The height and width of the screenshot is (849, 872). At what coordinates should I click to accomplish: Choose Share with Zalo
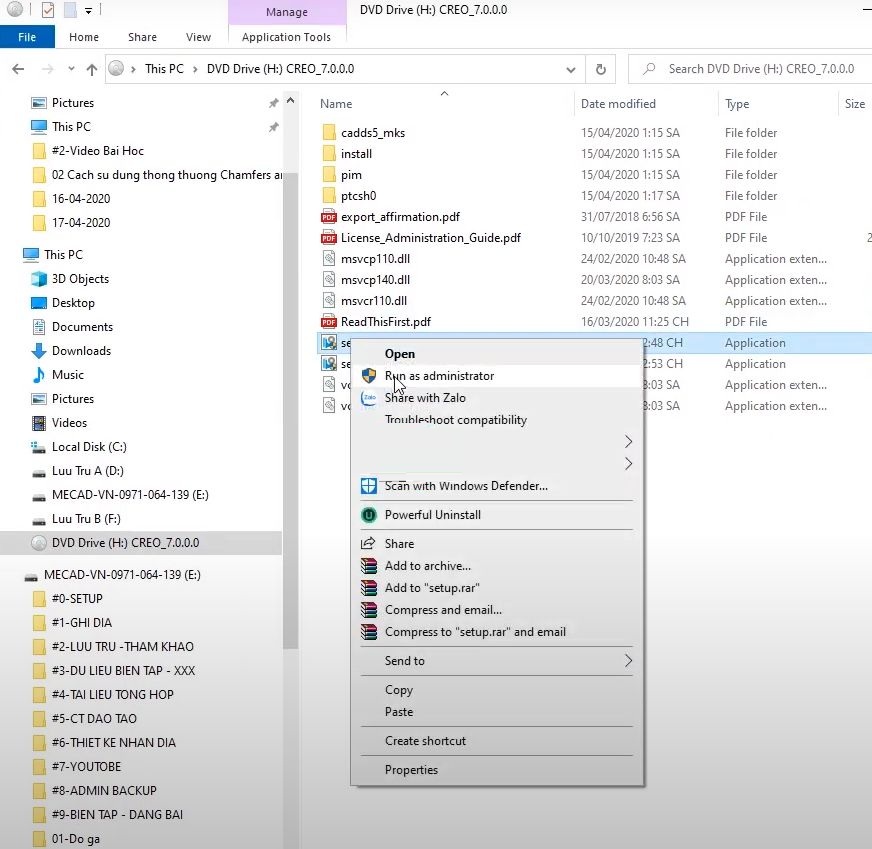pos(497,398)
